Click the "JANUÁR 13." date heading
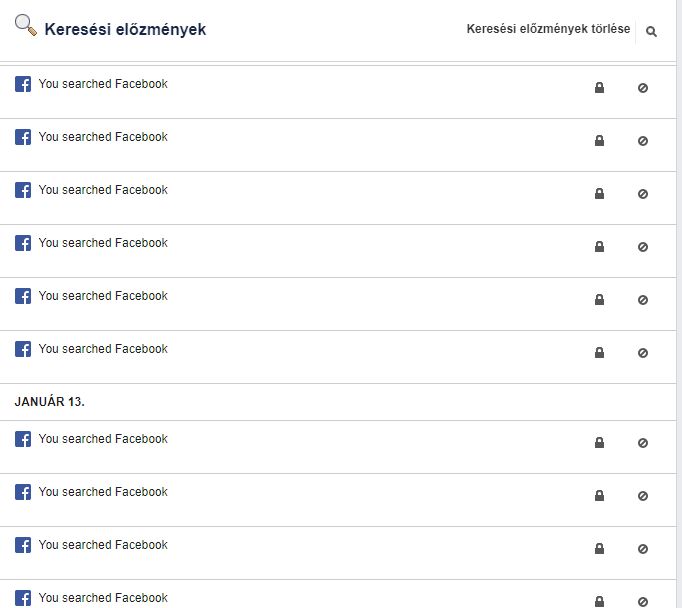682x608 pixels. [x=49, y=402]
